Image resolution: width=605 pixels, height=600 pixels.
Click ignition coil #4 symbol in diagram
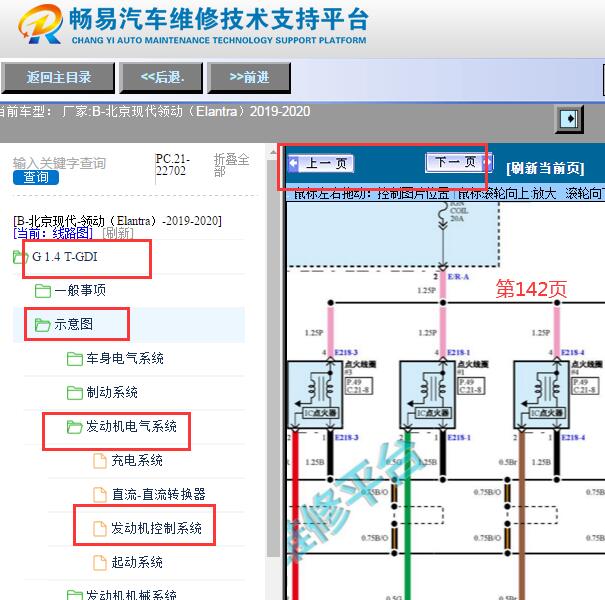tap(541, 394)
